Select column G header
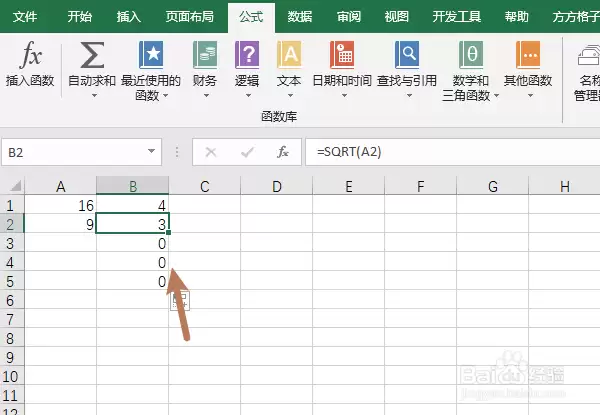Image resolution: width=600 pixels, height=415 pixels. 492,186
